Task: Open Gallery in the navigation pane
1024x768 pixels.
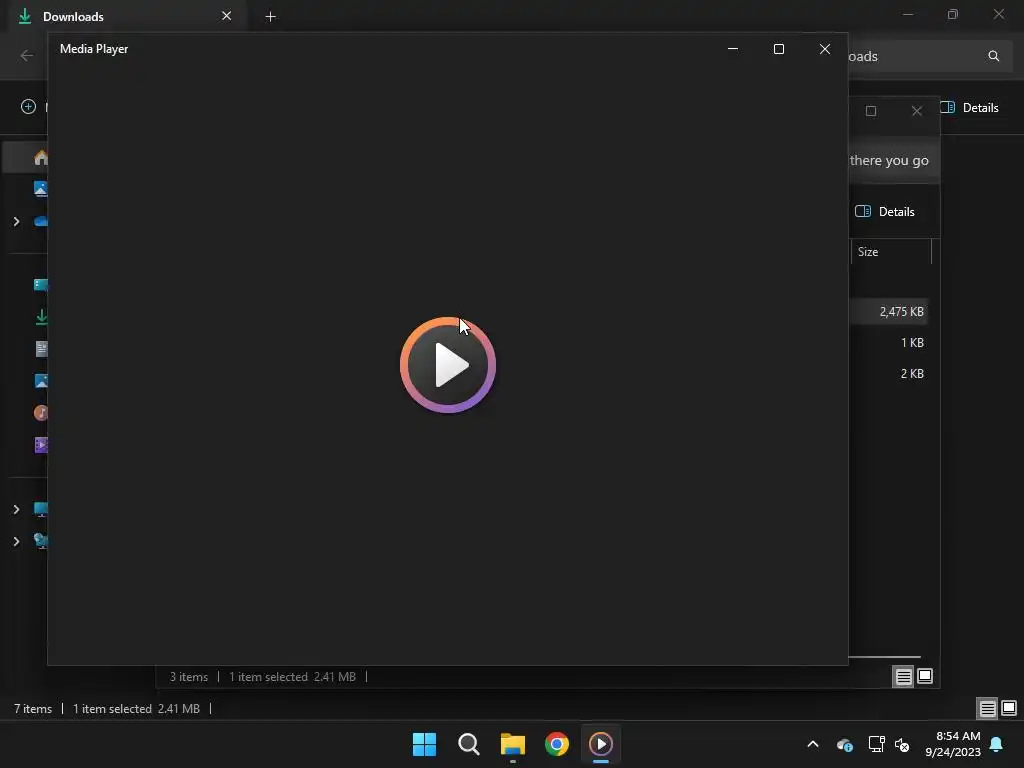Action: pyautogui.click(x=40, y=189)
